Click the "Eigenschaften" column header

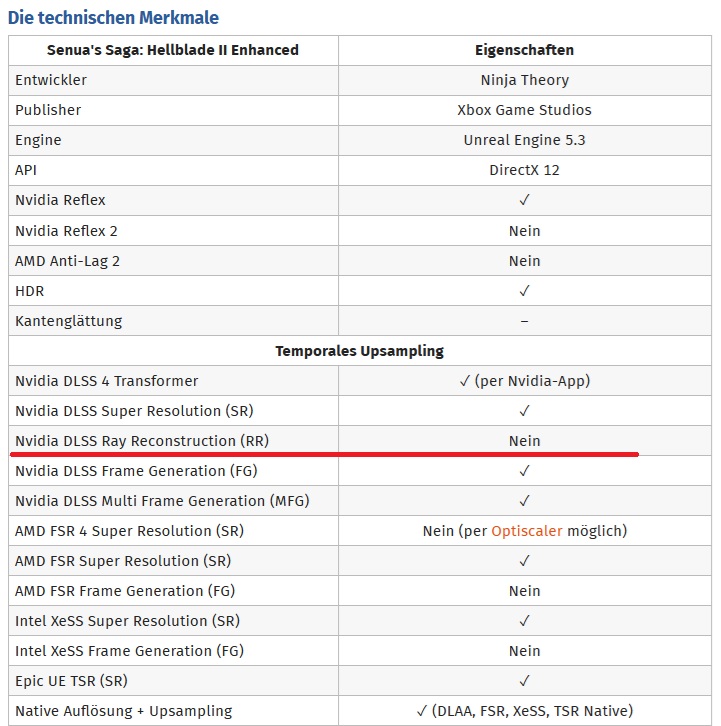coord(524,50)
